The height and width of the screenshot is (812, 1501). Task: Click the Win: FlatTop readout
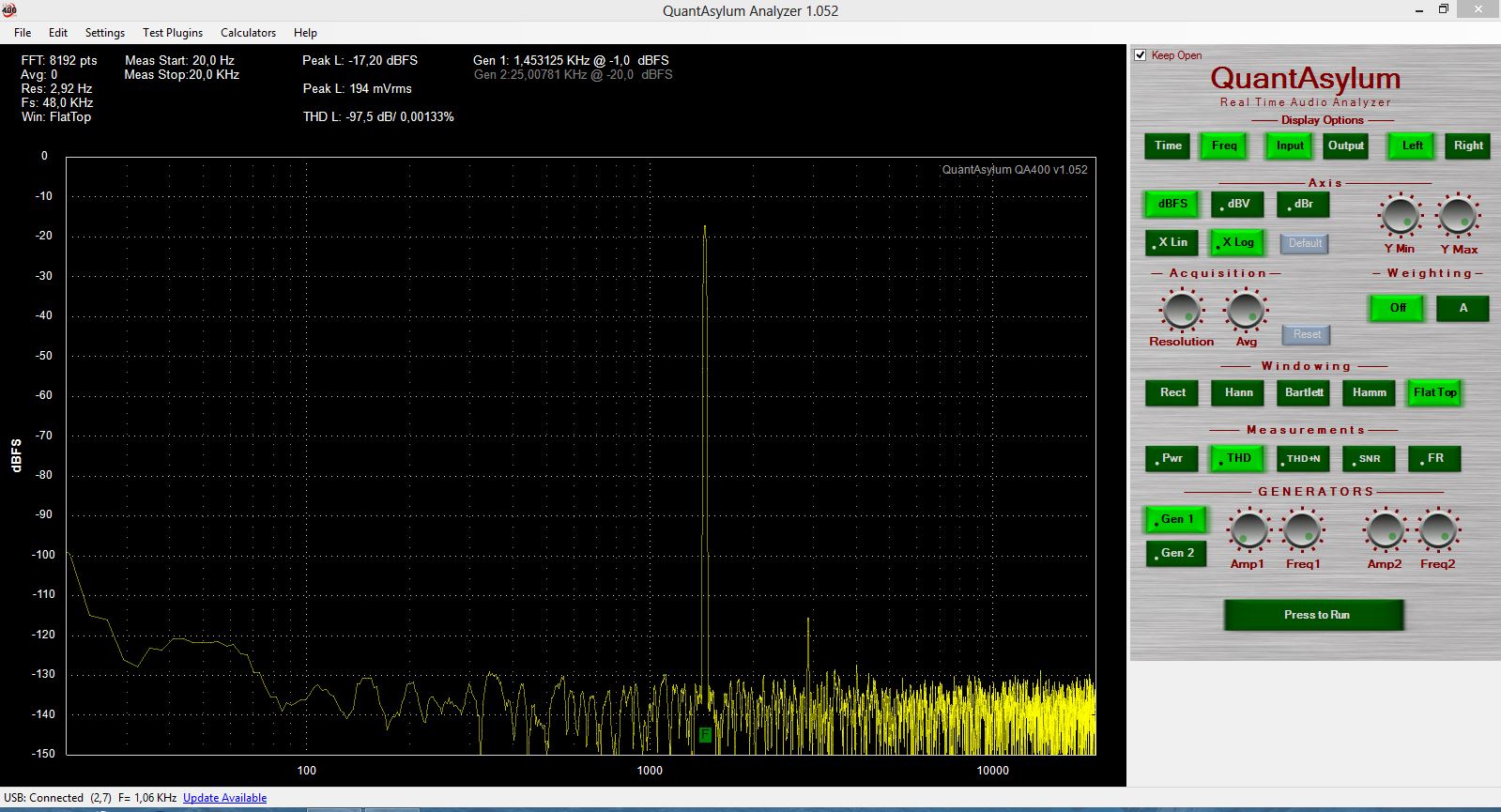[x=56, y=116]
